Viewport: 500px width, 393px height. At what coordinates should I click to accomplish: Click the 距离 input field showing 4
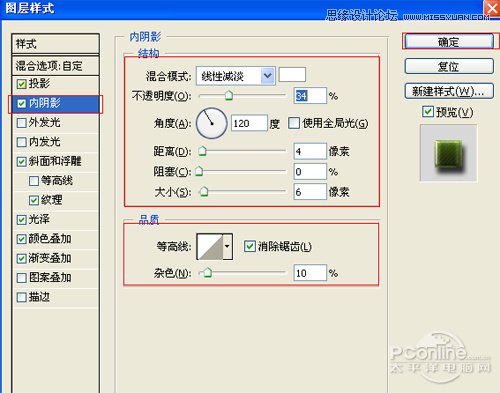click(x=310, y=152)
